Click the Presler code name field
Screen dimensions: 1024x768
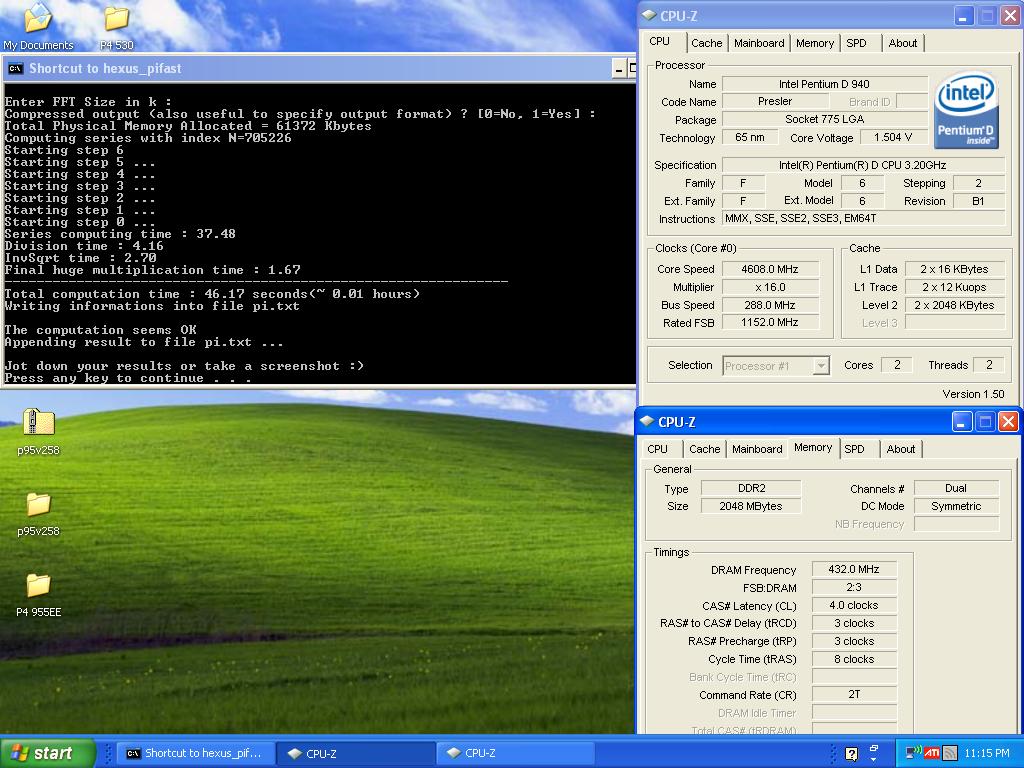pos(775,101)
